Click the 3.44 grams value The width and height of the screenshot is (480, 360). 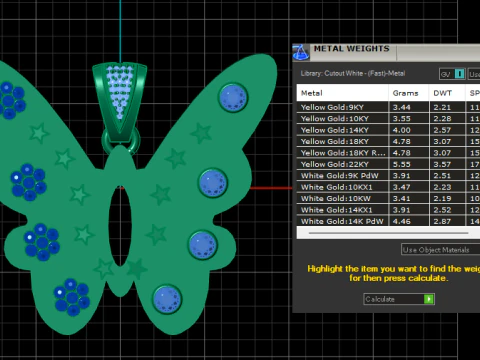point(401,107)
